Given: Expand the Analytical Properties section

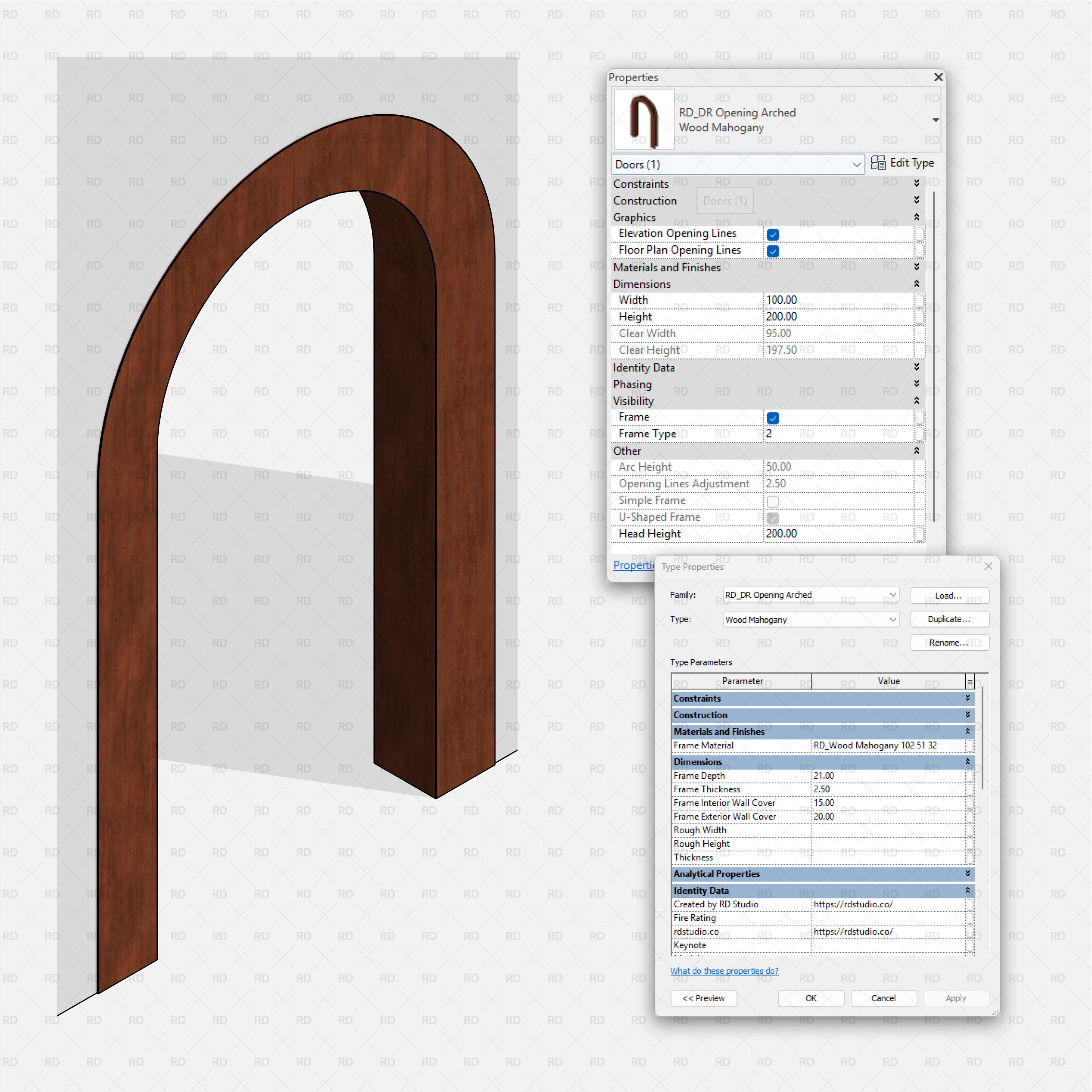Looking at the screenshot, I should [968, 874].
